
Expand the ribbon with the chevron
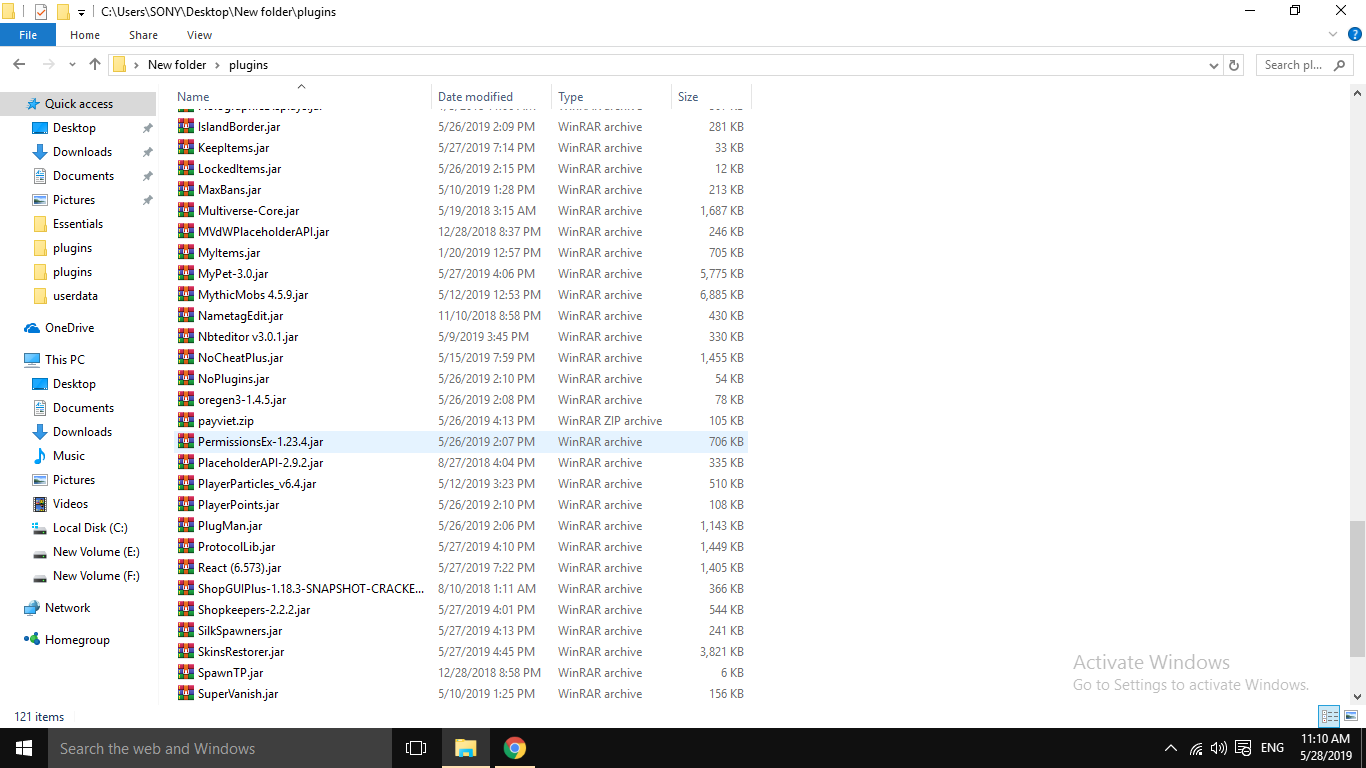(x=1333, y=34)
